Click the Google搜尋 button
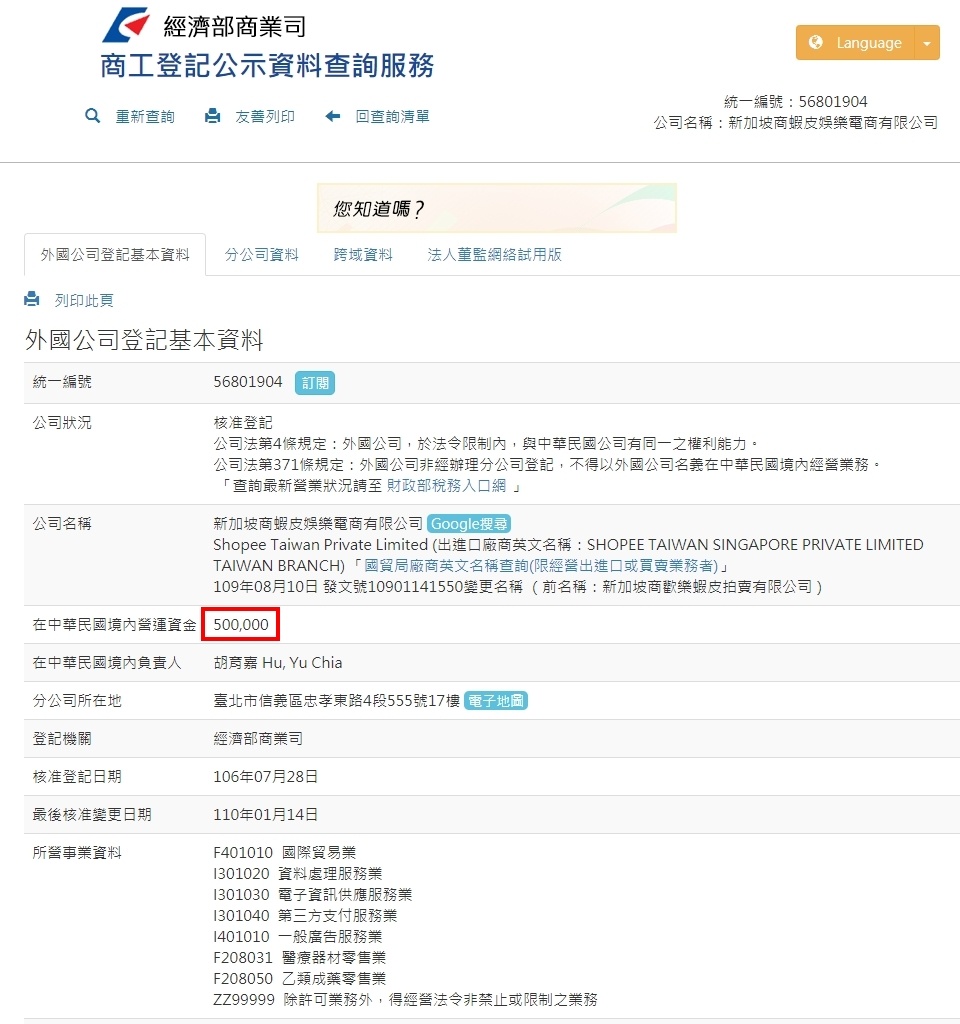 pyautogui.click(x=469, y=524)
